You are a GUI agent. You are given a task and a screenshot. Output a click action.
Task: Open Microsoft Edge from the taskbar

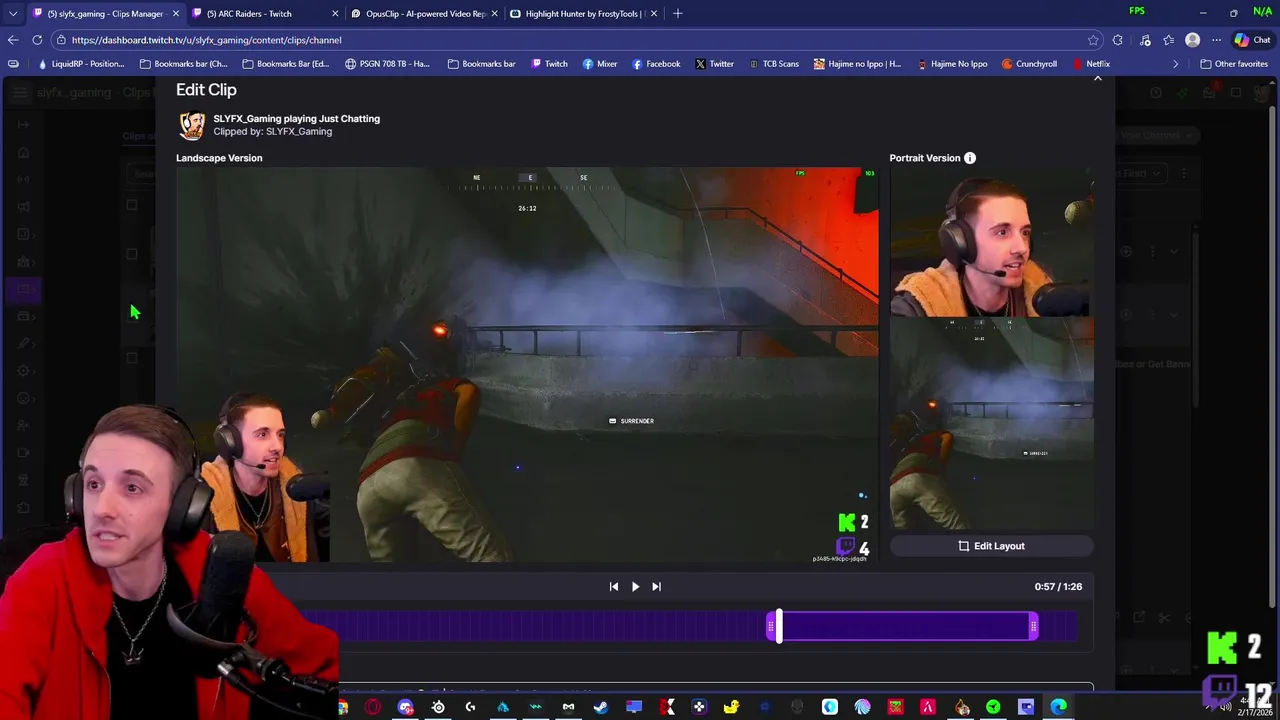click(1059, 708)
